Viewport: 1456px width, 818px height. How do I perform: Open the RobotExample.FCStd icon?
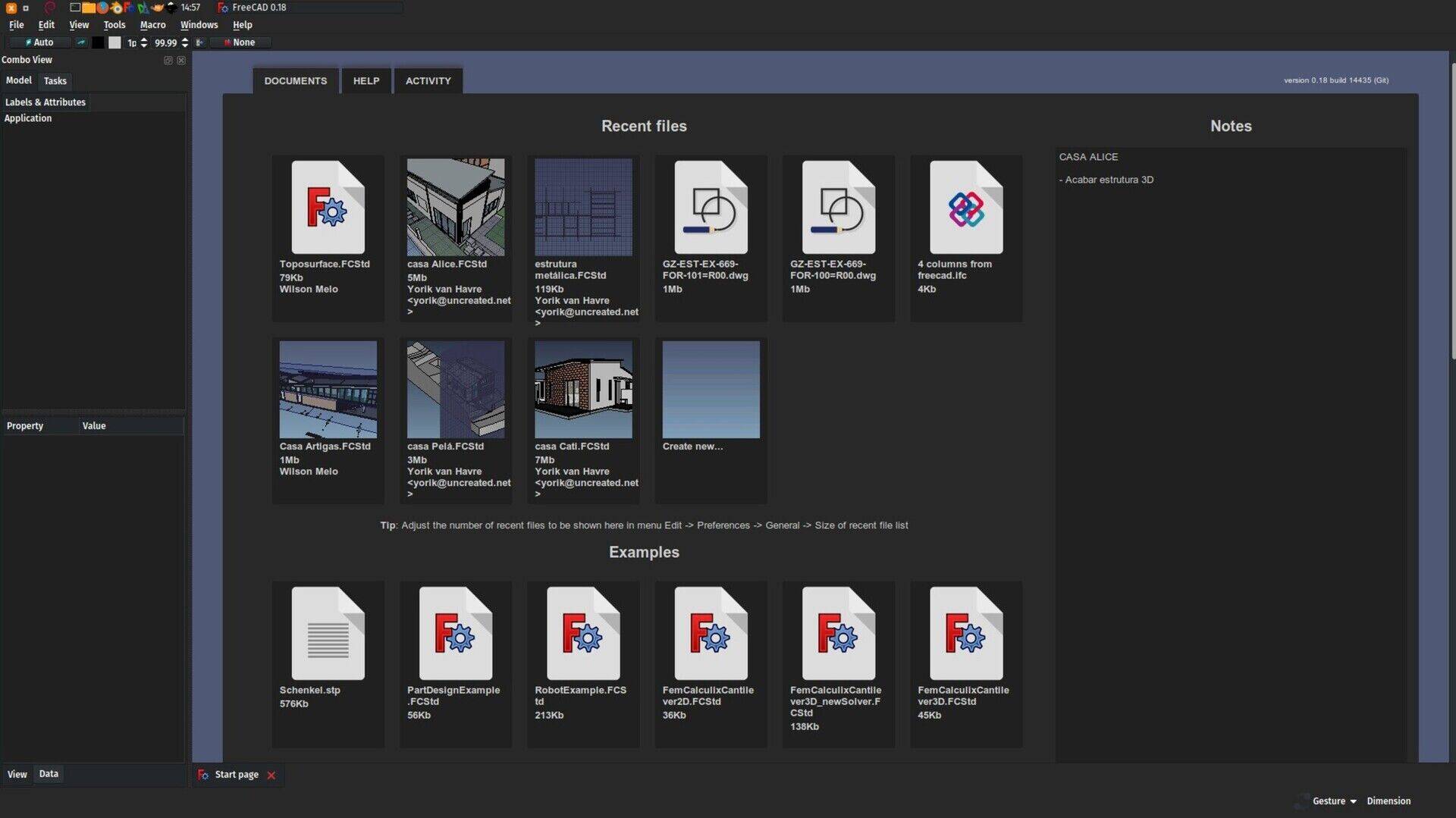582,633
